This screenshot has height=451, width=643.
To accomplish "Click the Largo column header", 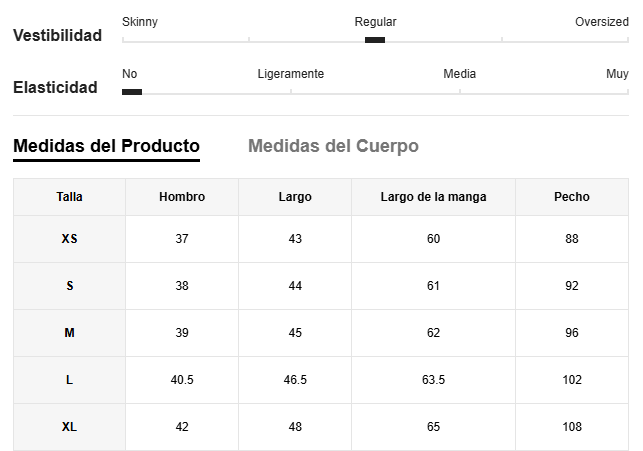I will tap(295, 197).
